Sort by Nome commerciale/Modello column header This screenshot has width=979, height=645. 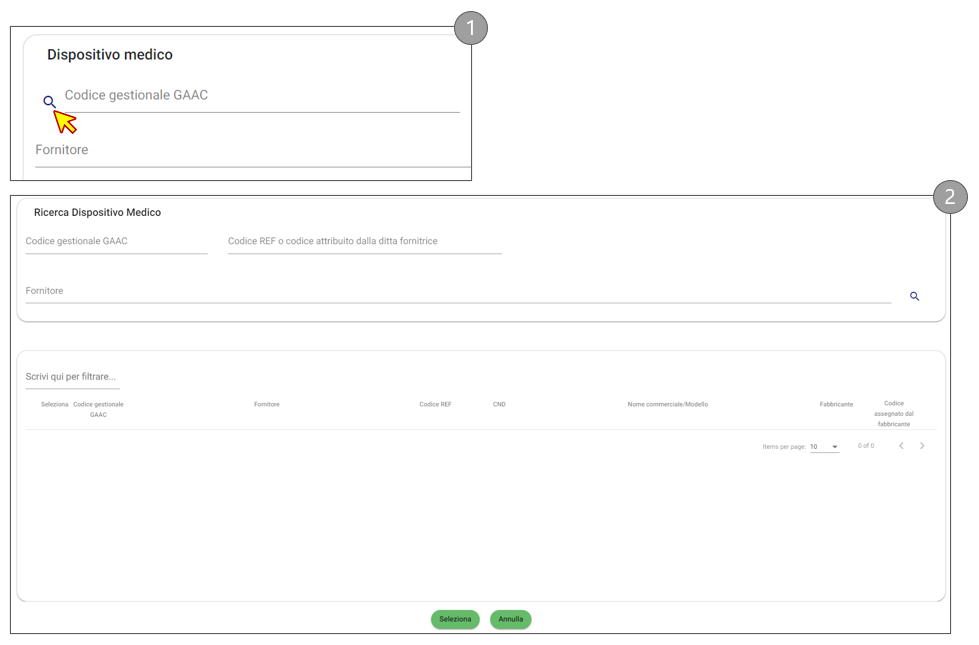(667, 404)
